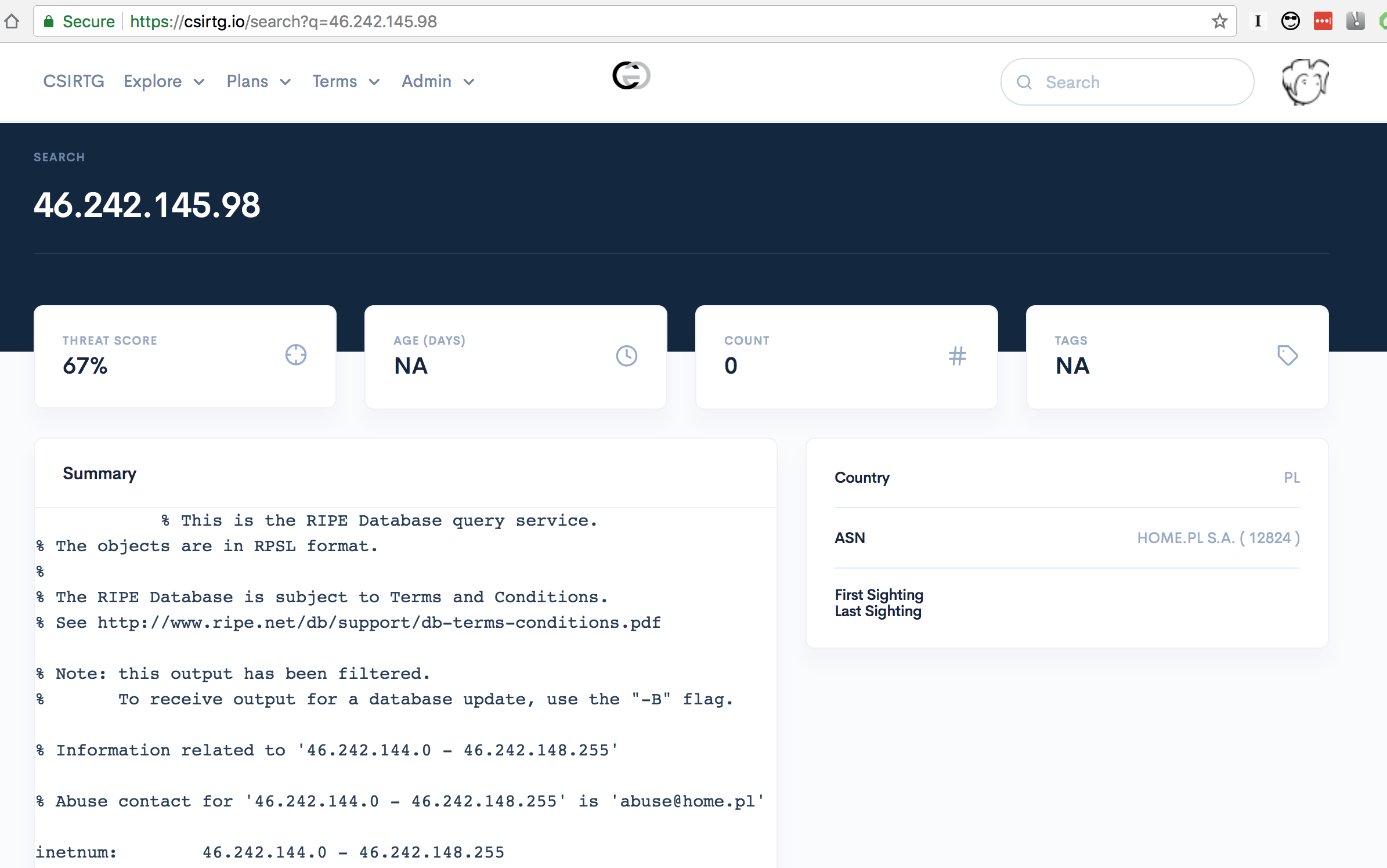Click the First Sighting label
This screenshot has height=868, width=1387.
pyautogui.click(x=879, y=595)
